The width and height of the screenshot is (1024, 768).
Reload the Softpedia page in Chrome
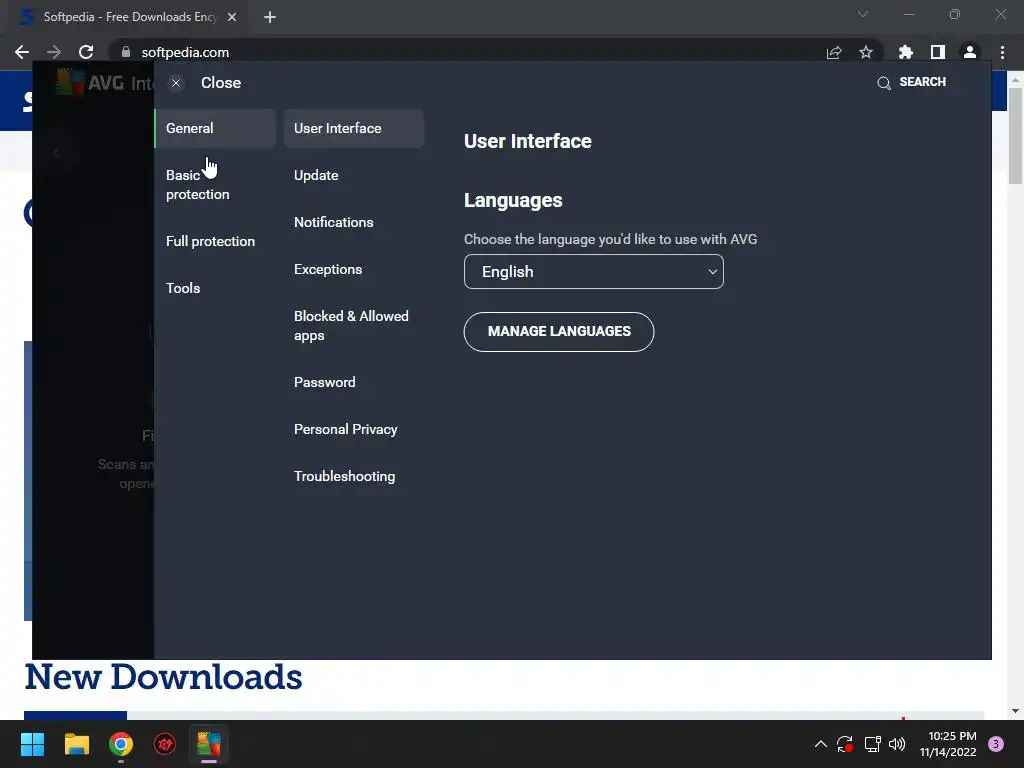[86, 52]
